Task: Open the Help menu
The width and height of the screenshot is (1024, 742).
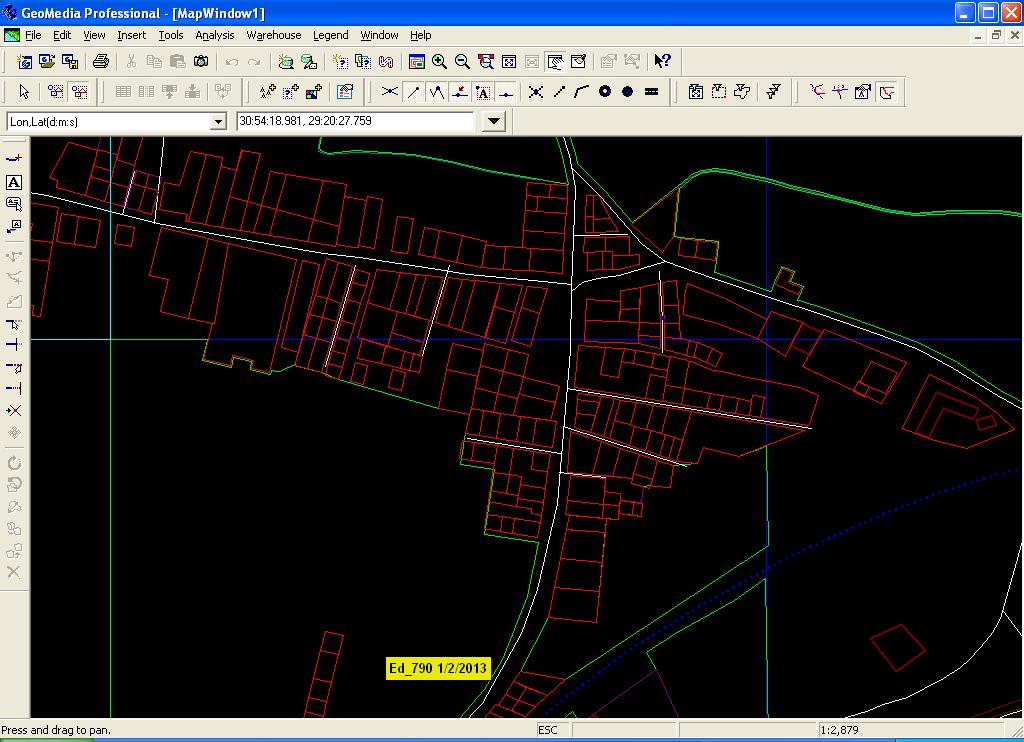Action: tap(421, 35)
